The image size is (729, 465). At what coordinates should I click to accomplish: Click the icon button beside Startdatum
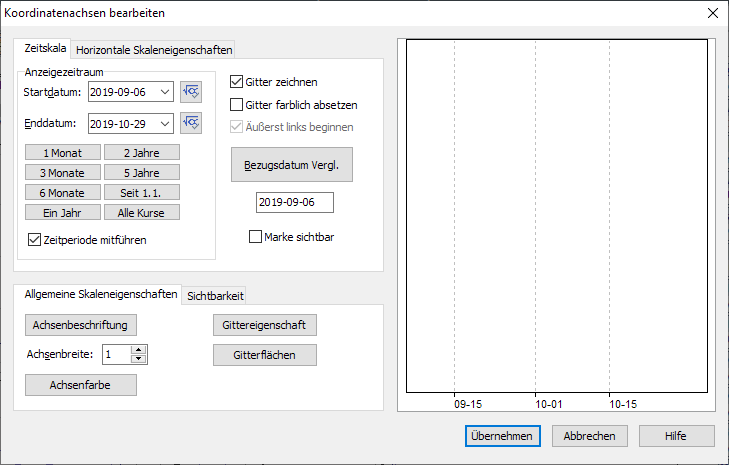tap(191, 93)
